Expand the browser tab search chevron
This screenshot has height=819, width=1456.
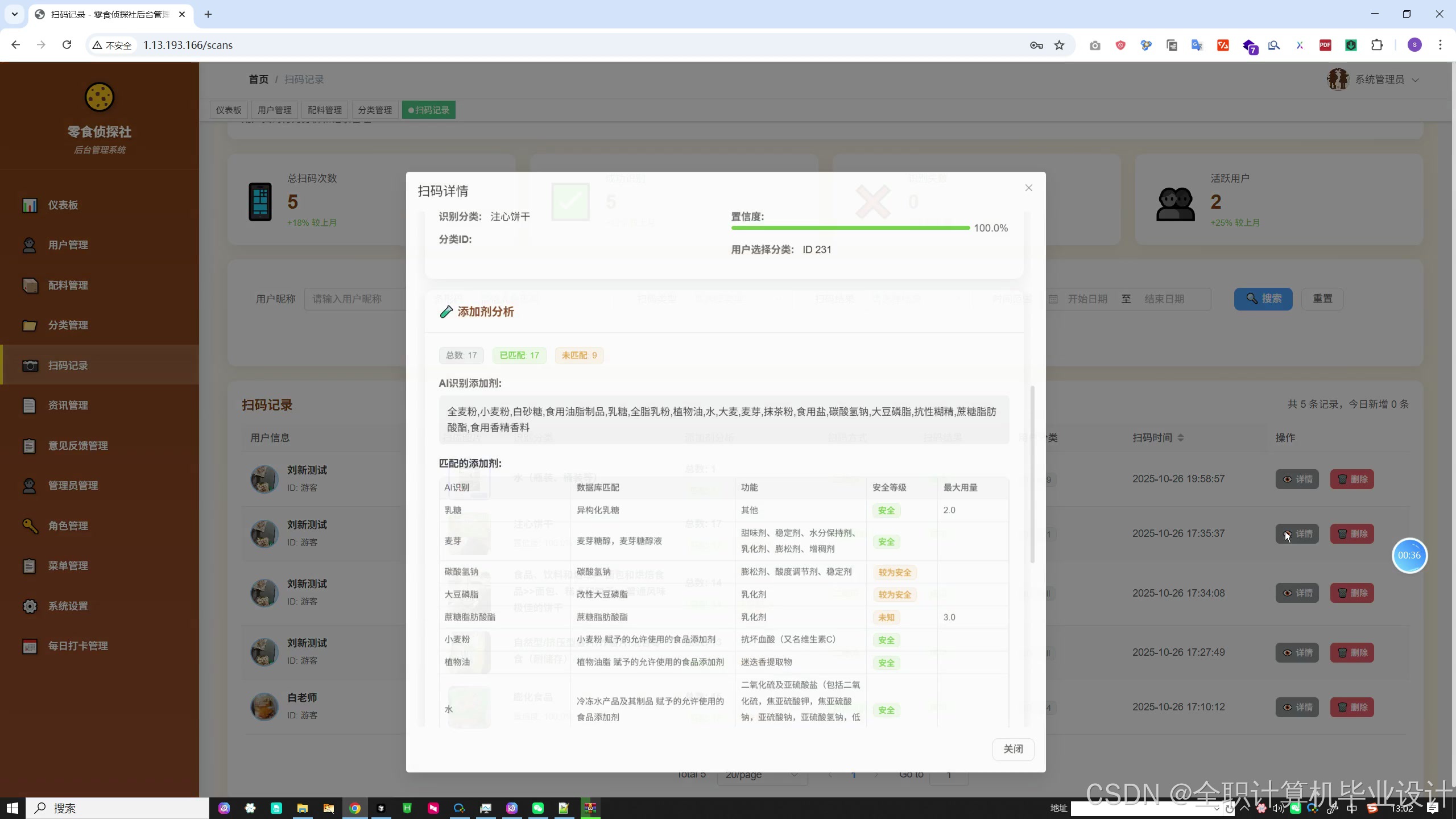[15, 14]
